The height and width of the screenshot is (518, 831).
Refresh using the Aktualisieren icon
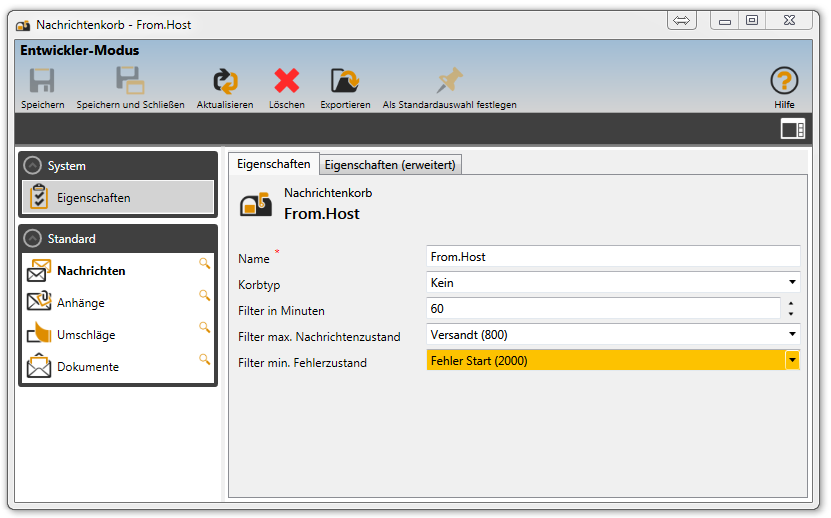tap(225, 82)
